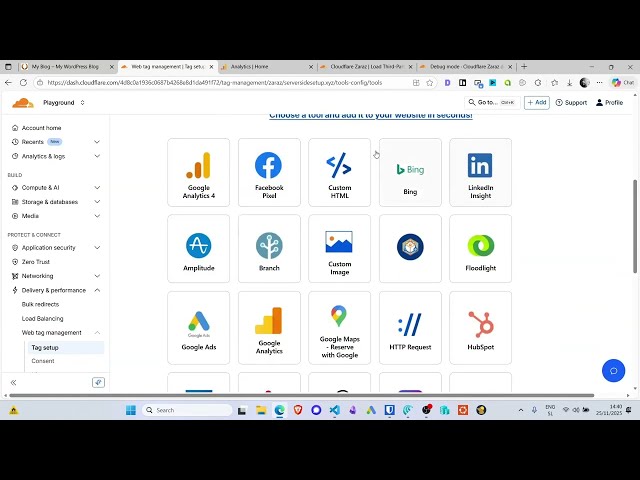Open Consent settings page
The height and width of the screenshot is (480, 640).
tap(43, 361)
